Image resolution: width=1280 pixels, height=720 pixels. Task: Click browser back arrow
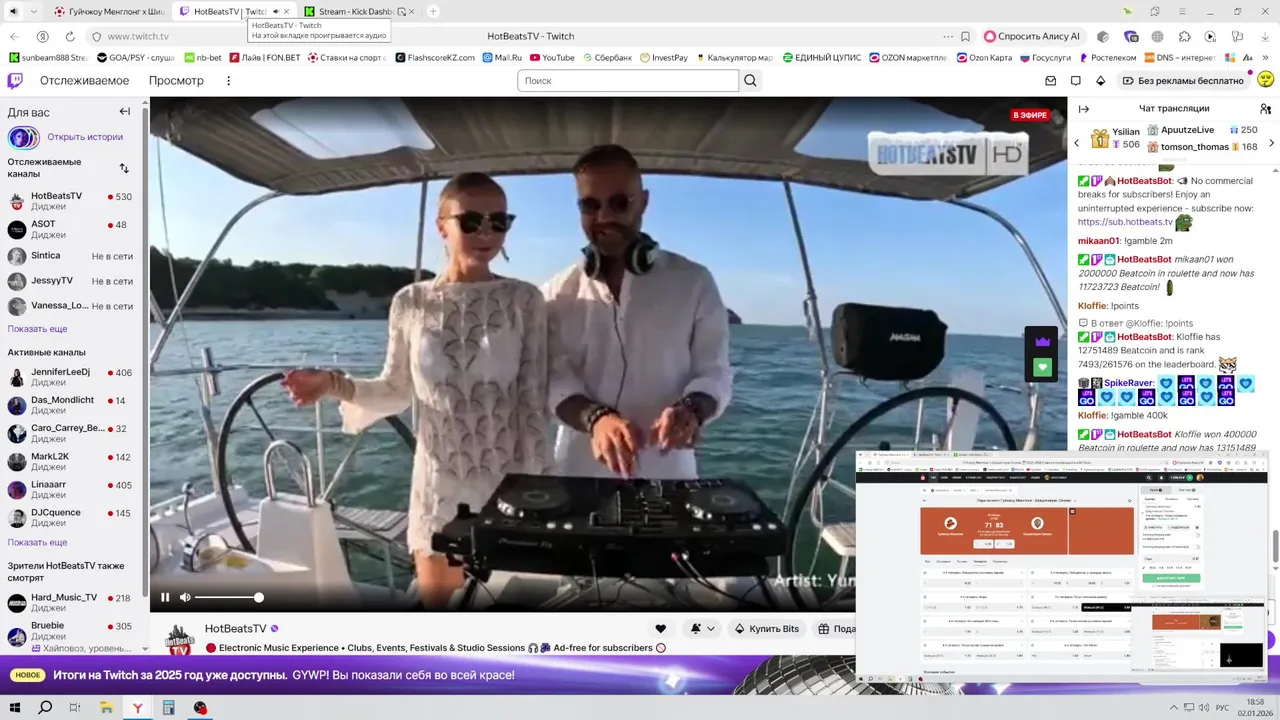pos(15,36)
